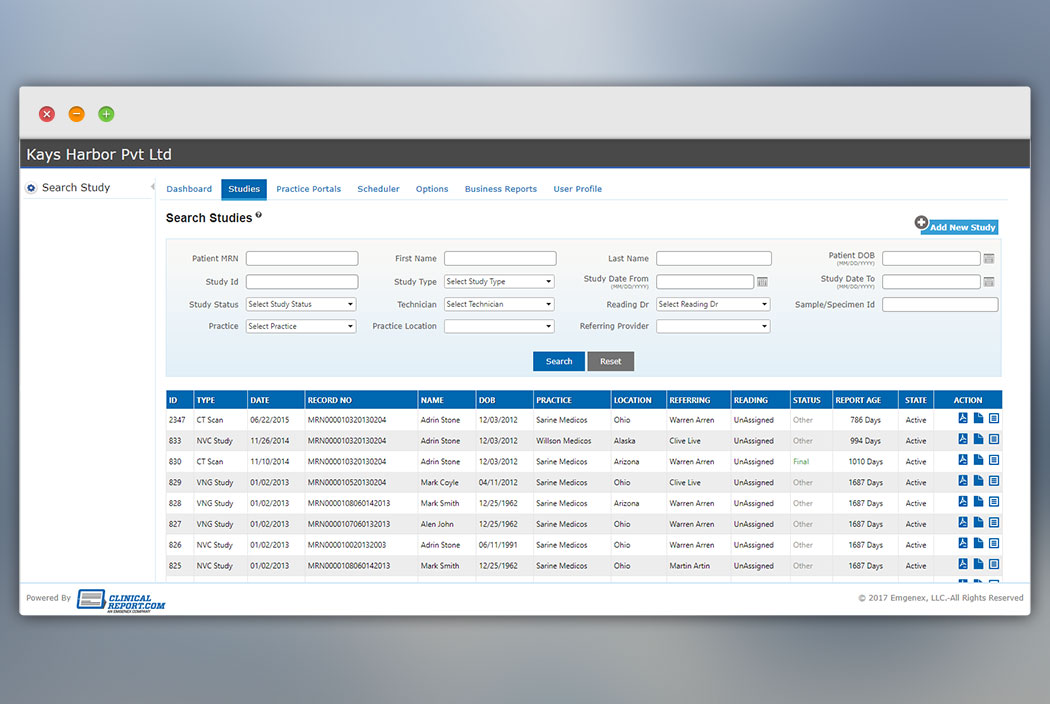Open PDF report for study 2347
Viewport: 1050px width, 704px height.
point(963,419)
